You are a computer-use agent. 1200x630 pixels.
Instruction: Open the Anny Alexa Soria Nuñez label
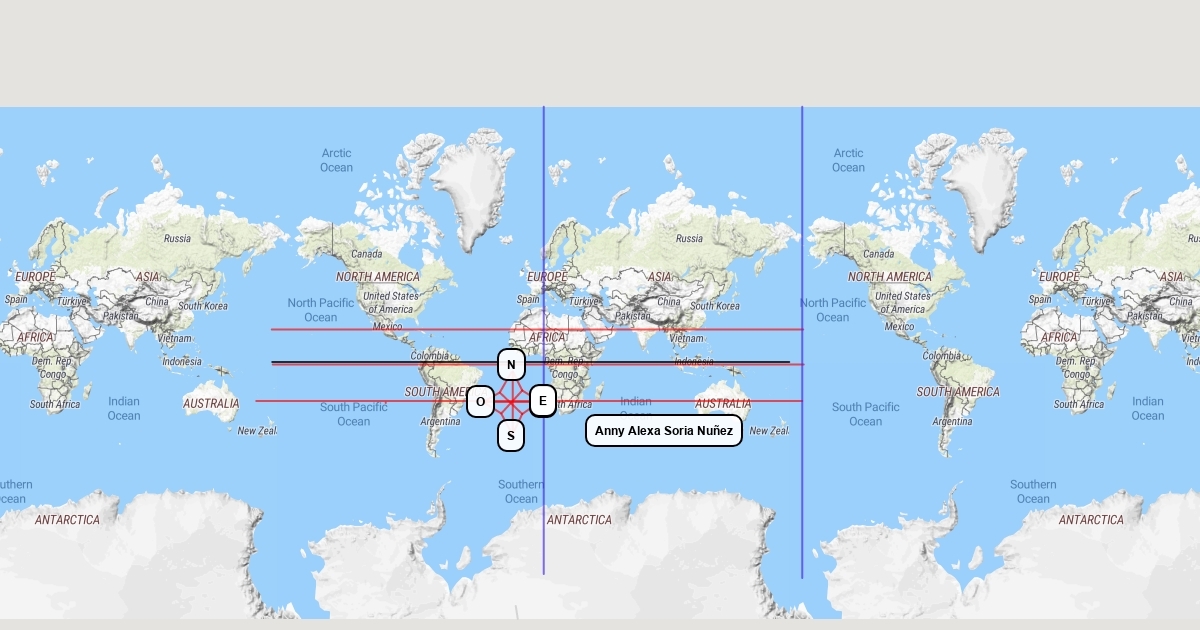(x=664, y=431)
